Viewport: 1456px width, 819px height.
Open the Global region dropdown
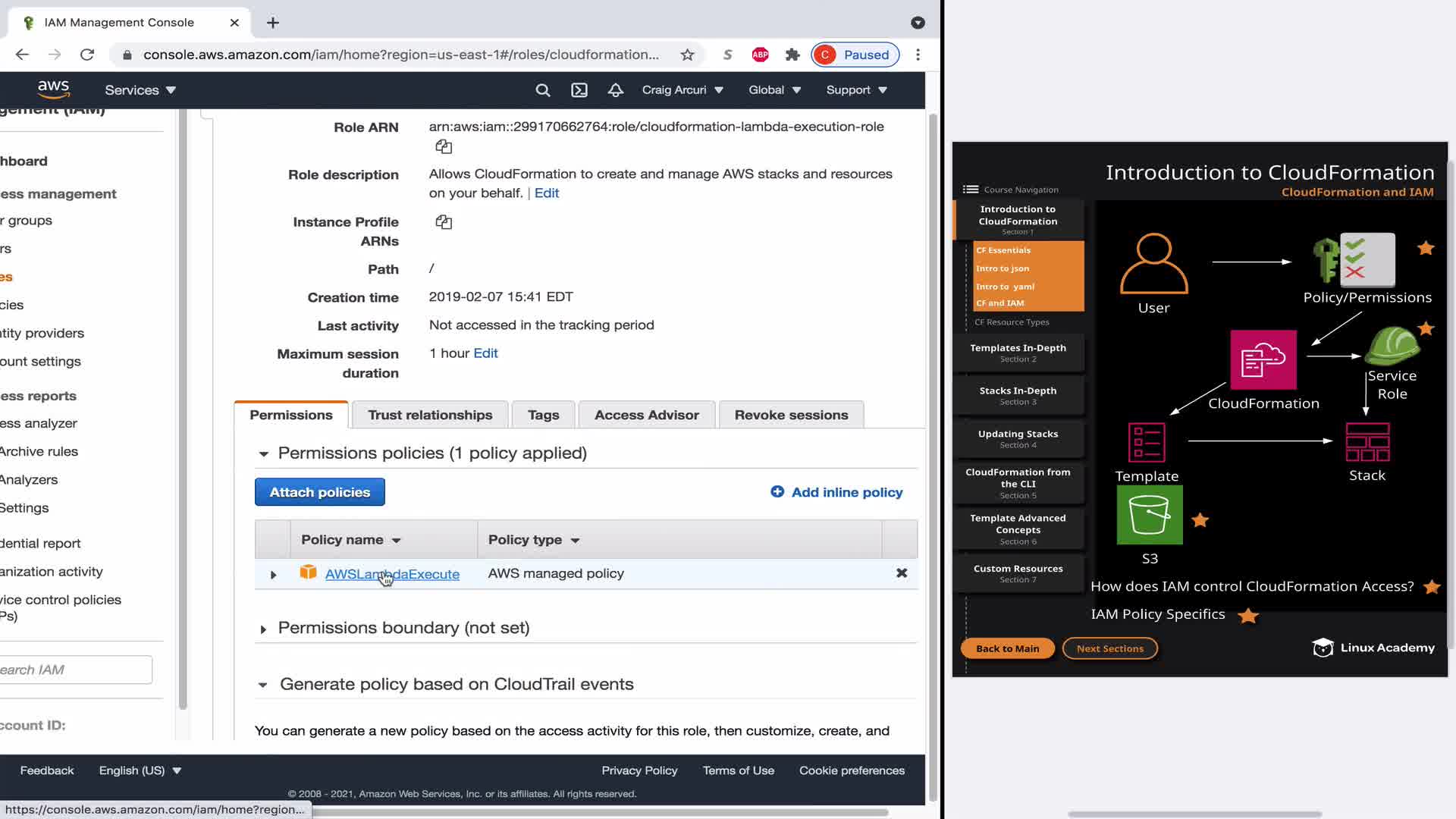click(774, 90)
